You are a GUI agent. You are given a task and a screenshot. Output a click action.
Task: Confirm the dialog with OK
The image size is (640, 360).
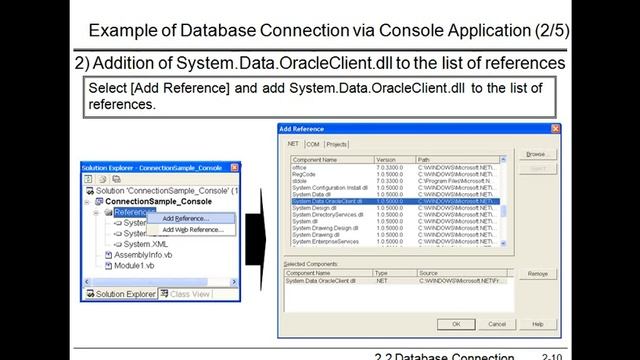456,324
